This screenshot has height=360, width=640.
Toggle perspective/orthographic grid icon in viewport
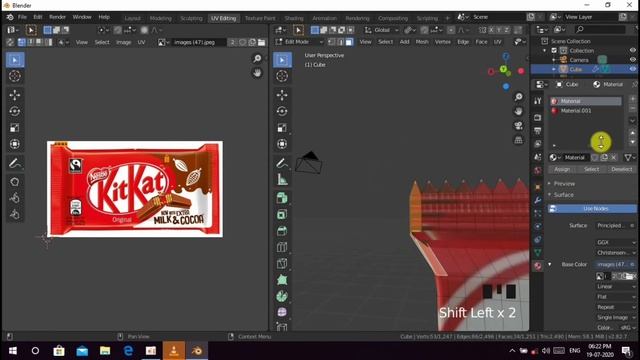[x=518, y=140]
